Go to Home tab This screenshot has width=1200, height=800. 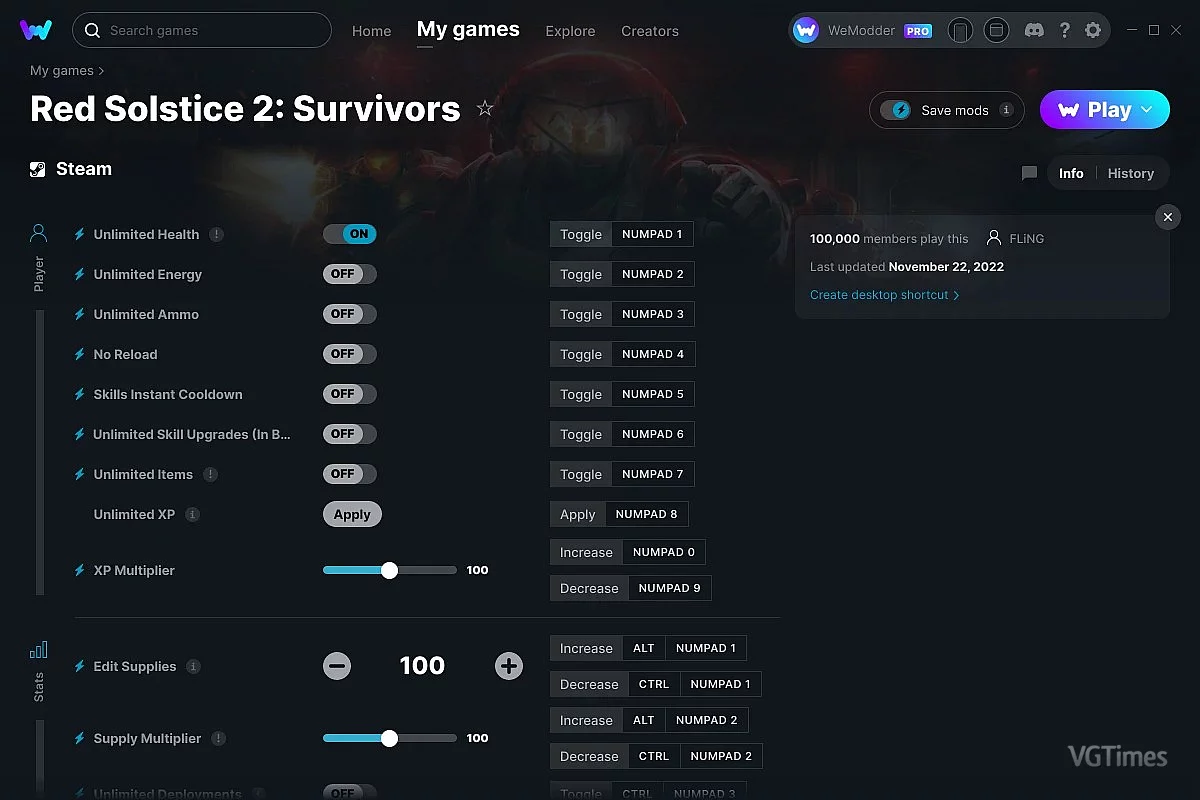372,31
